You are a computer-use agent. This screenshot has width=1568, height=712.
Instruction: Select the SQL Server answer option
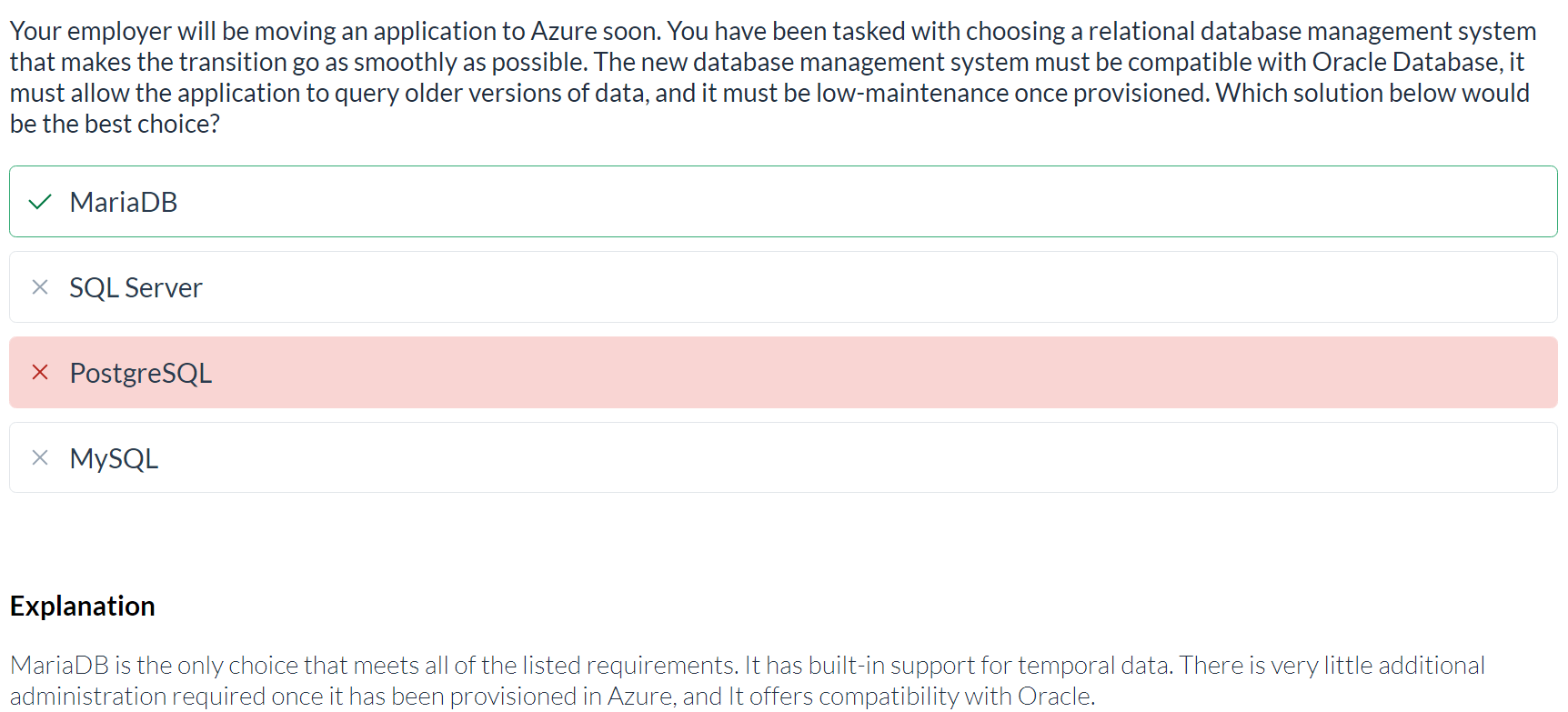coord(783,287)
